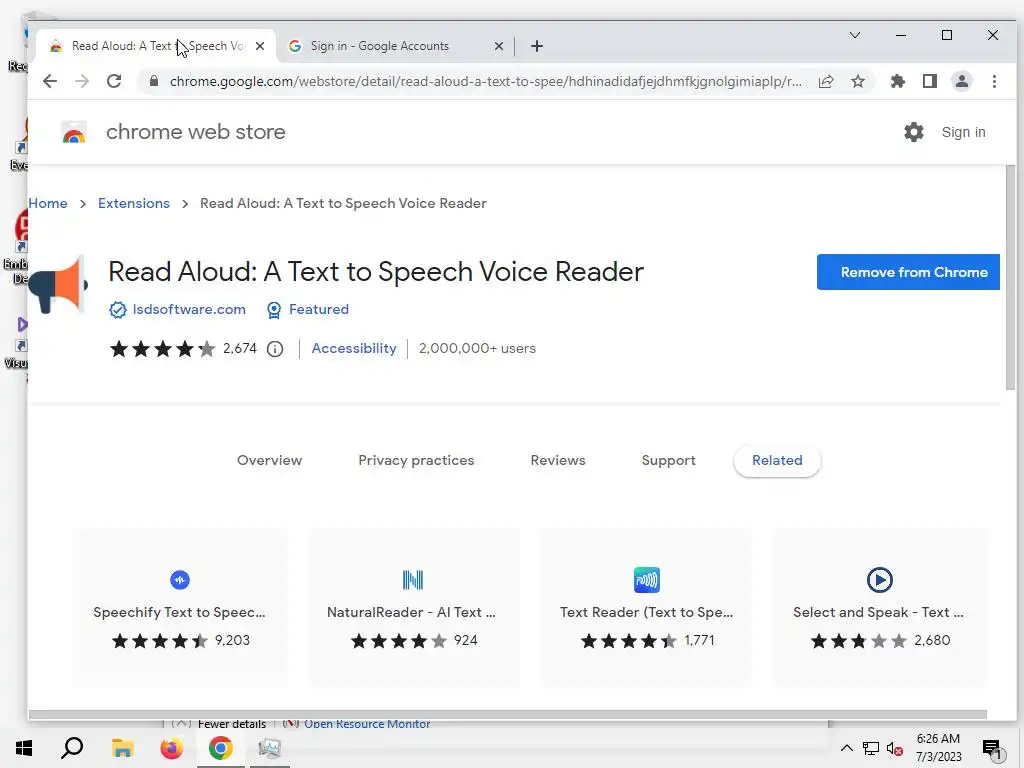Open the Reviews tab

coord(558,460)
